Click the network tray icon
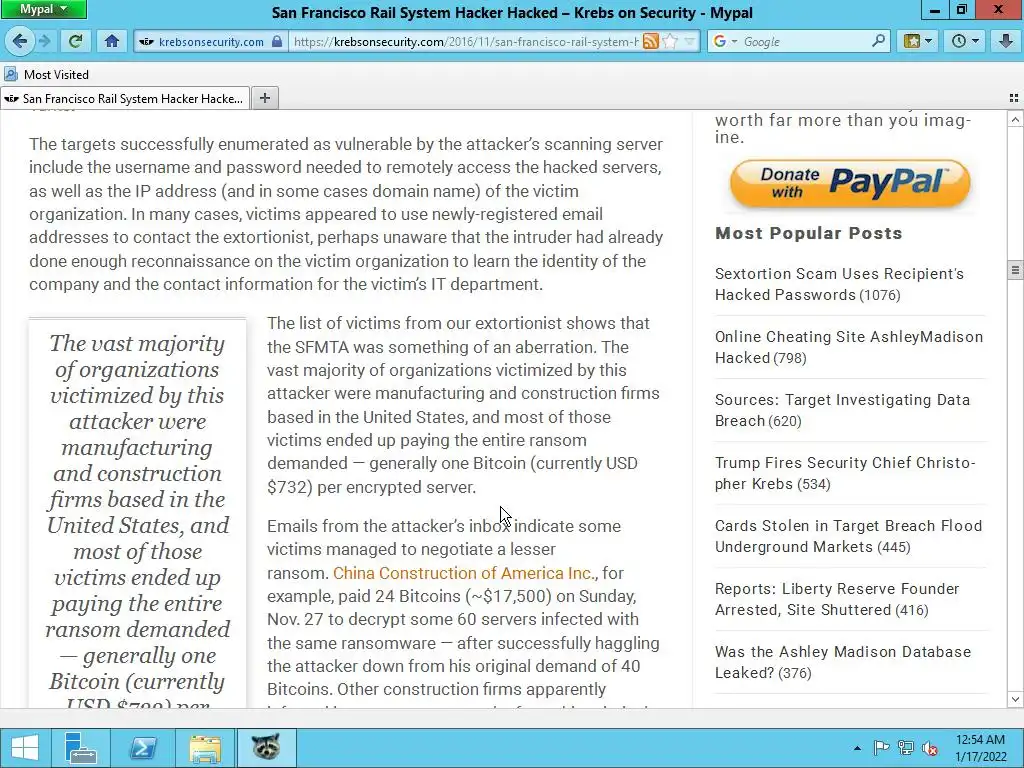Screen dimensions: 1024x768 point(906,748)
